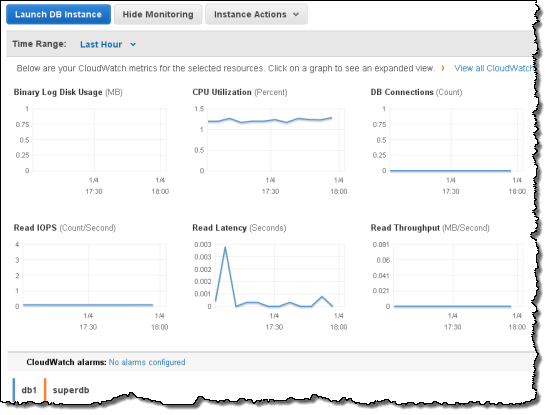This screenshot has height=415, width=550.
Task: Click the Read IOPS title
Action: [35, 228]
